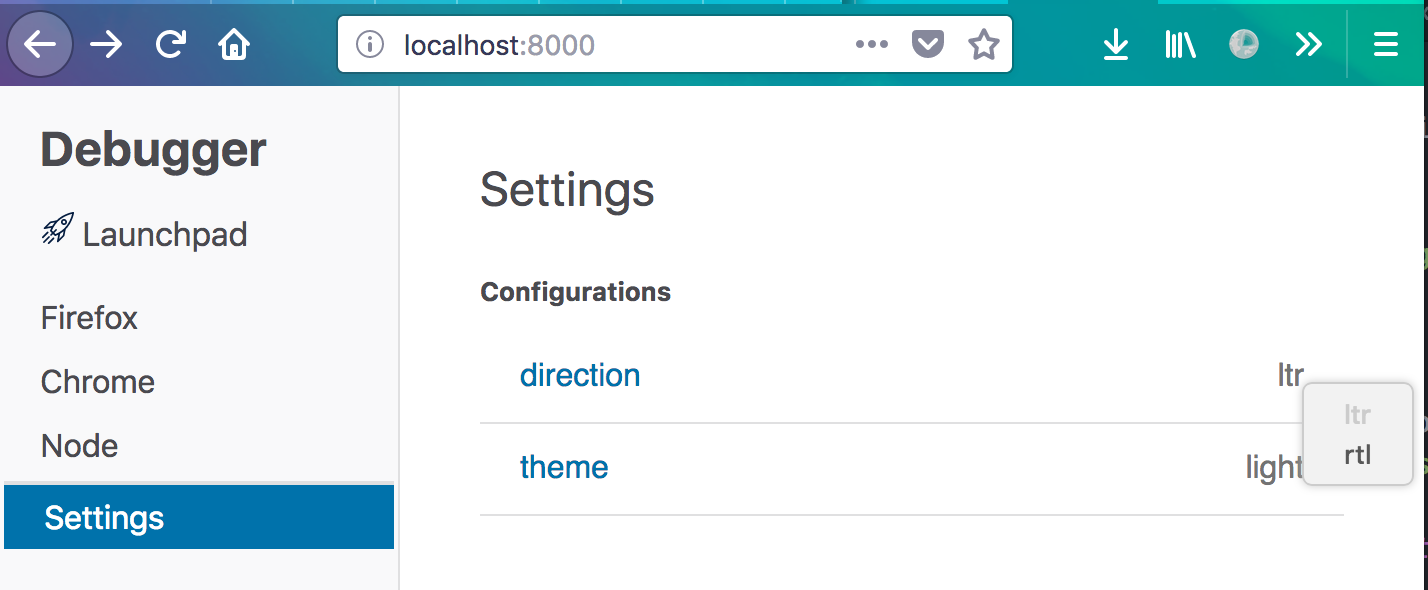Switch to the Chrome sidebar tab
The image size is (1428, 590).
pyautogui.click(x=98, y=382)
